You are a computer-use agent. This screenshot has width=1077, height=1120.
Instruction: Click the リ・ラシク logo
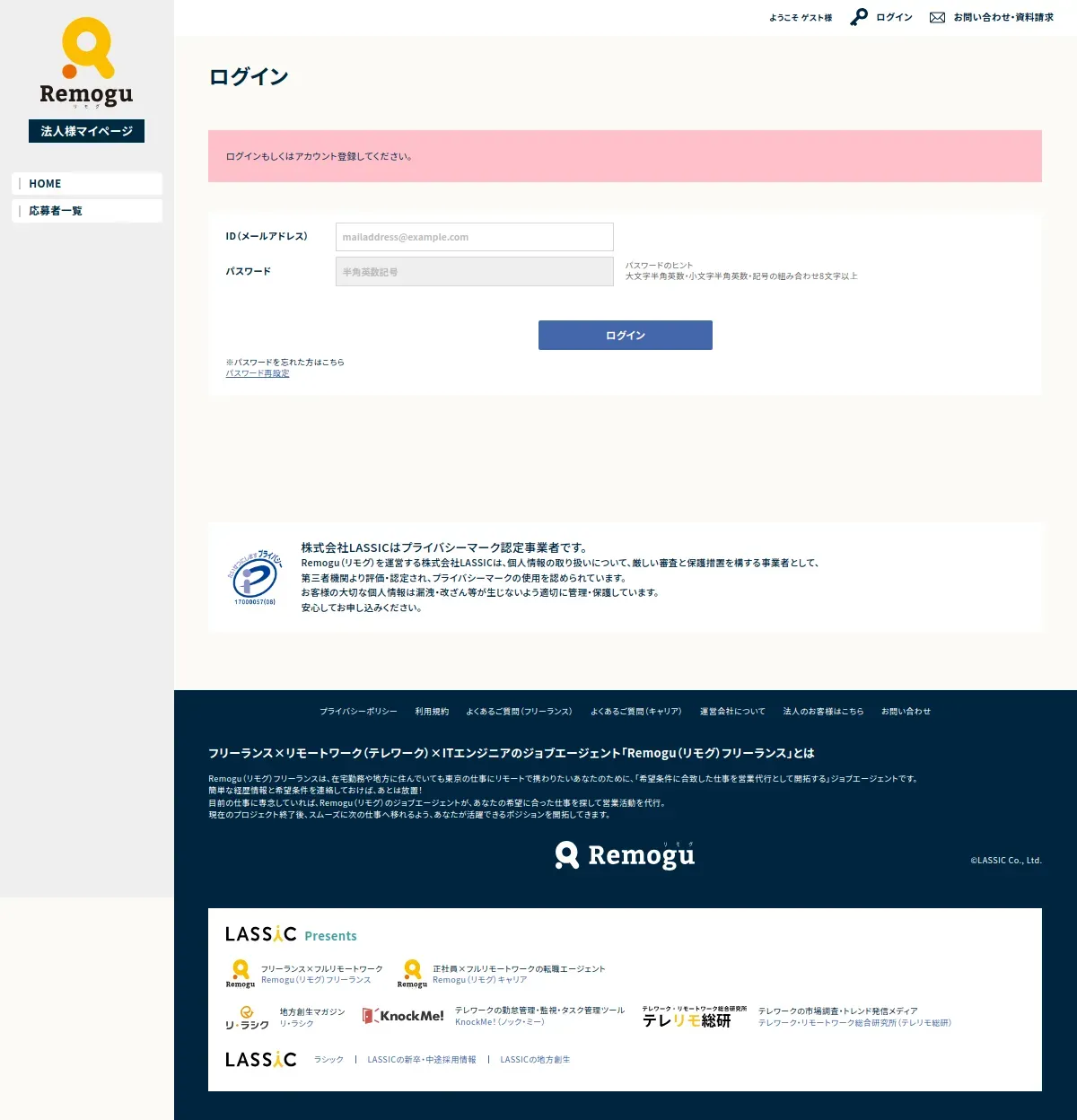(247, 1018)
